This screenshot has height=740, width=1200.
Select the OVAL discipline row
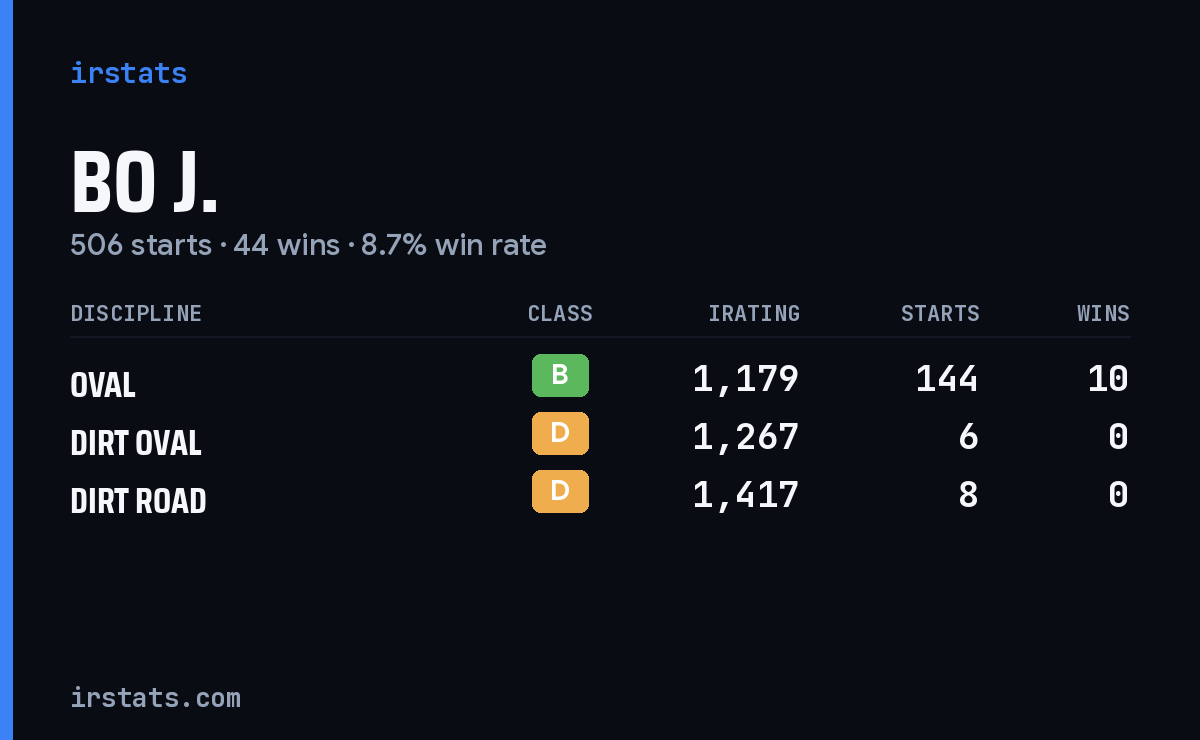(x=600, y=380)
